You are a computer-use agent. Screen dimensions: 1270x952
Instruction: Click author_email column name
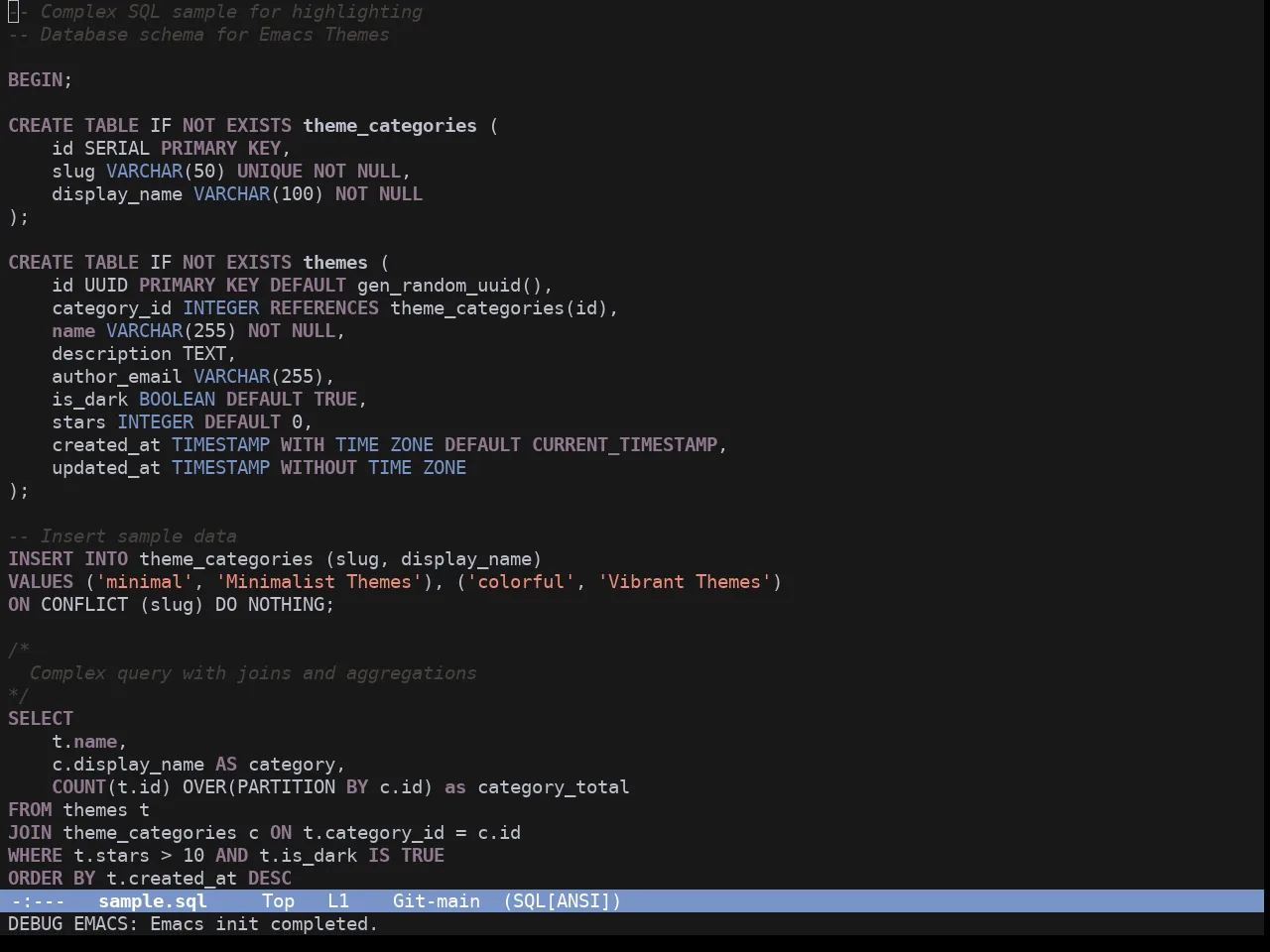pyautogui.click(x=117, y=377)
